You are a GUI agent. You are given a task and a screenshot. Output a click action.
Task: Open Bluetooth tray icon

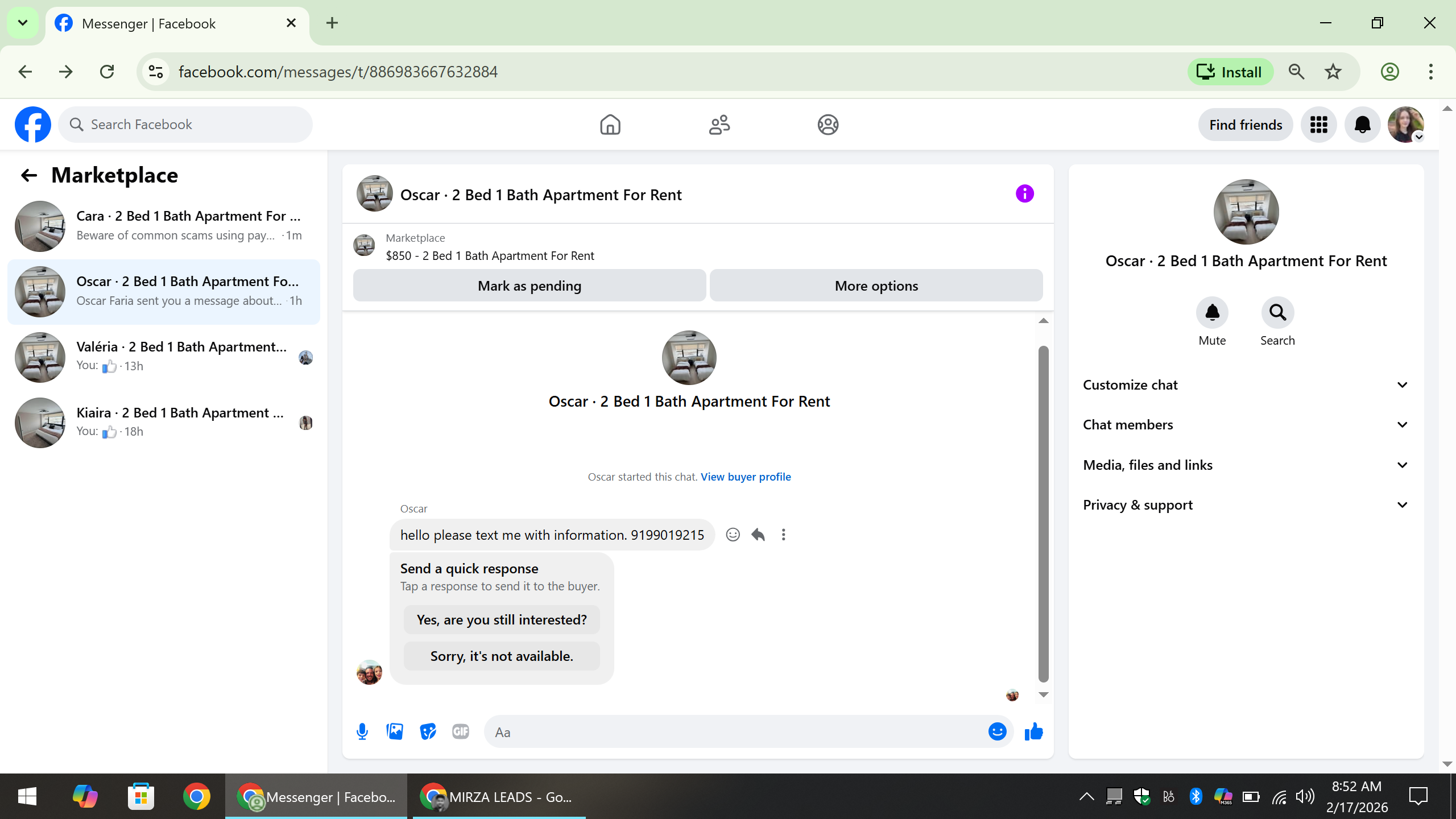(1196, 796)
